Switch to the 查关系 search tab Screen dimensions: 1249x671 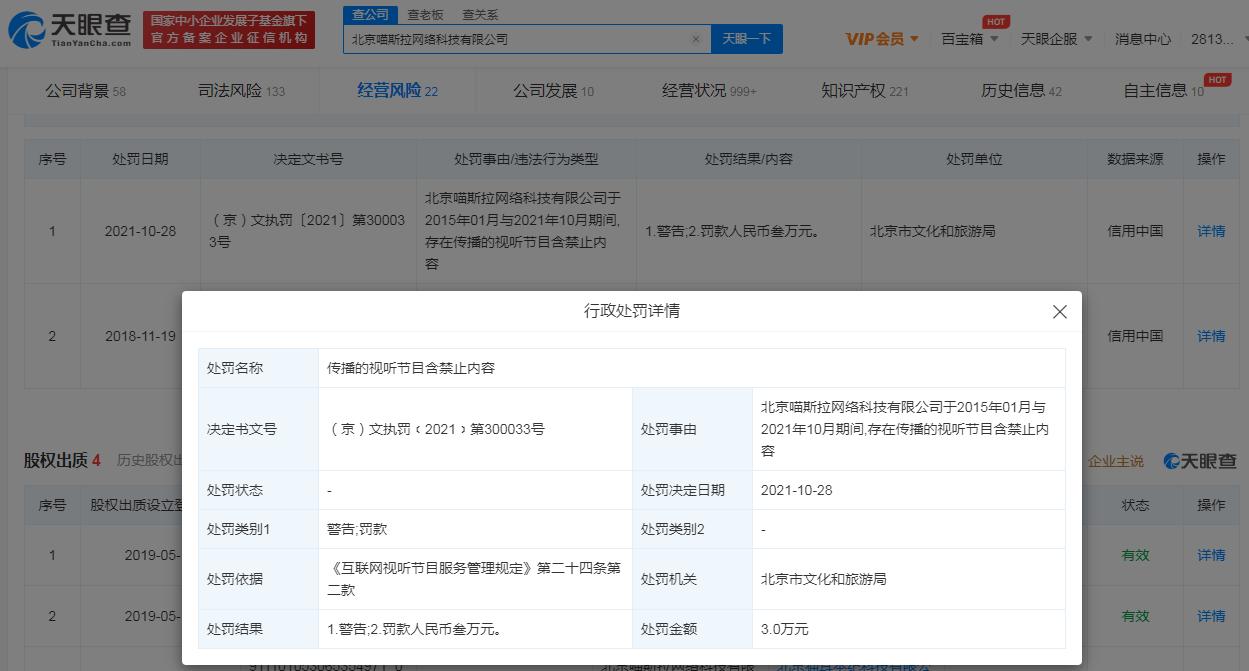click(480, 15)
